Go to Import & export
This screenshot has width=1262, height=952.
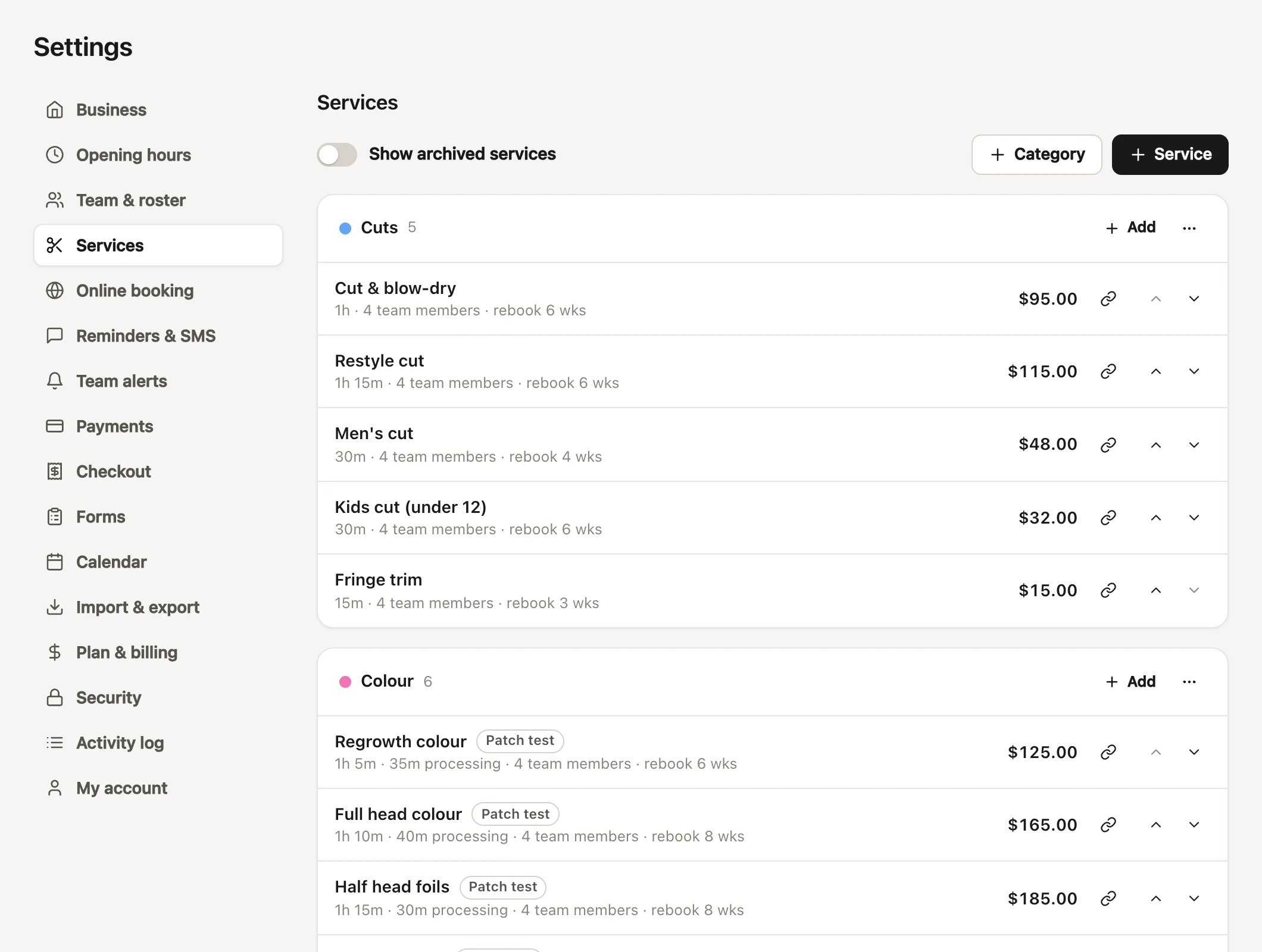(158, 607)
